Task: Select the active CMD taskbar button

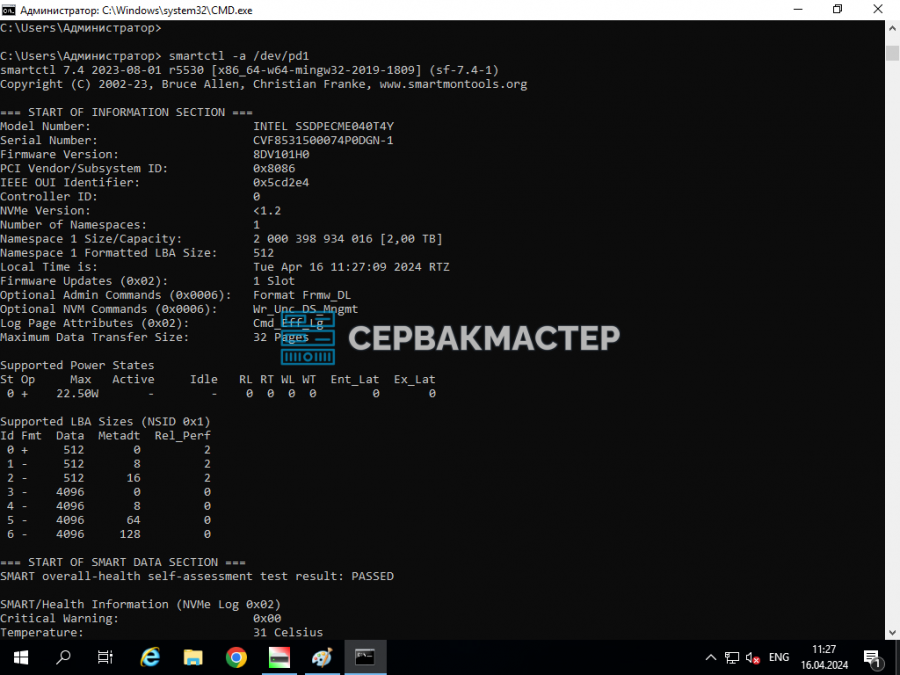Action: pos(365,657)
